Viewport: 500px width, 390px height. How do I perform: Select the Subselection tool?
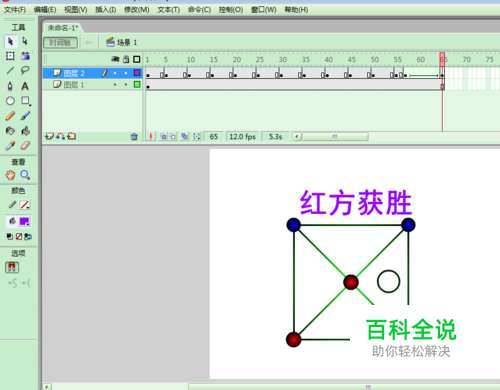(25, 41)
